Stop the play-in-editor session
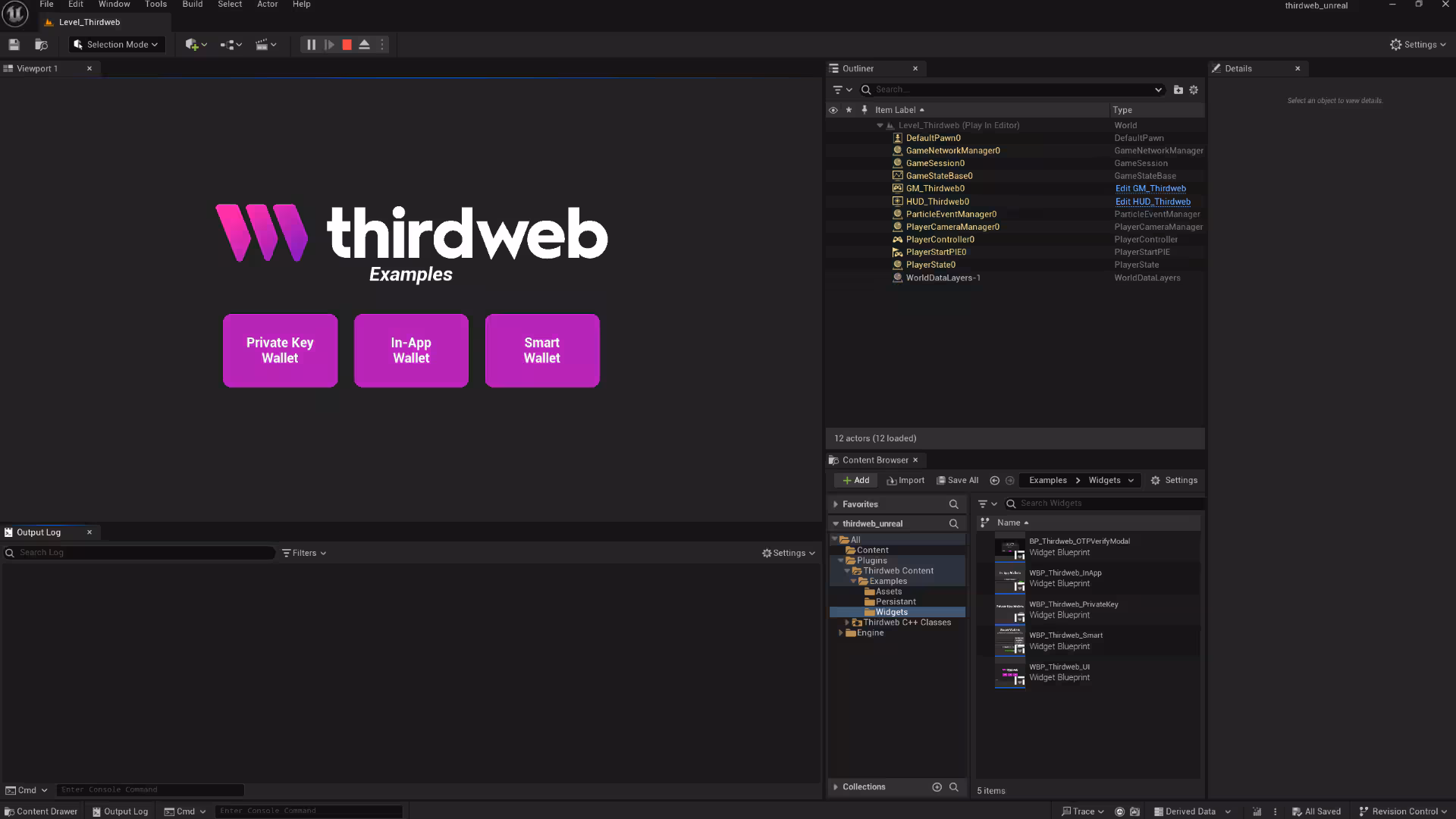Image resolution: width=1456 pixels, height=819 pixels. [347, 45]
